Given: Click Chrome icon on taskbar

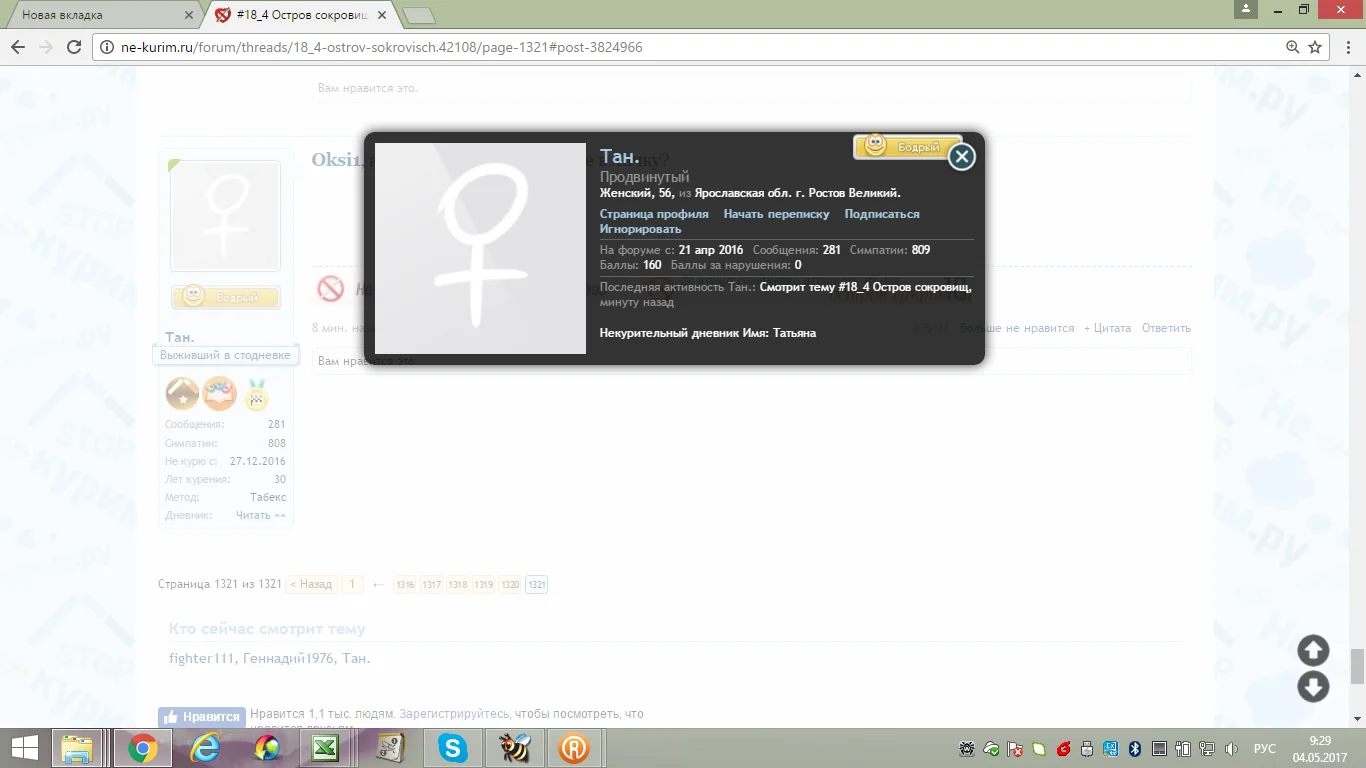Looking at the screenshot, I should click(x=142, y=748).
